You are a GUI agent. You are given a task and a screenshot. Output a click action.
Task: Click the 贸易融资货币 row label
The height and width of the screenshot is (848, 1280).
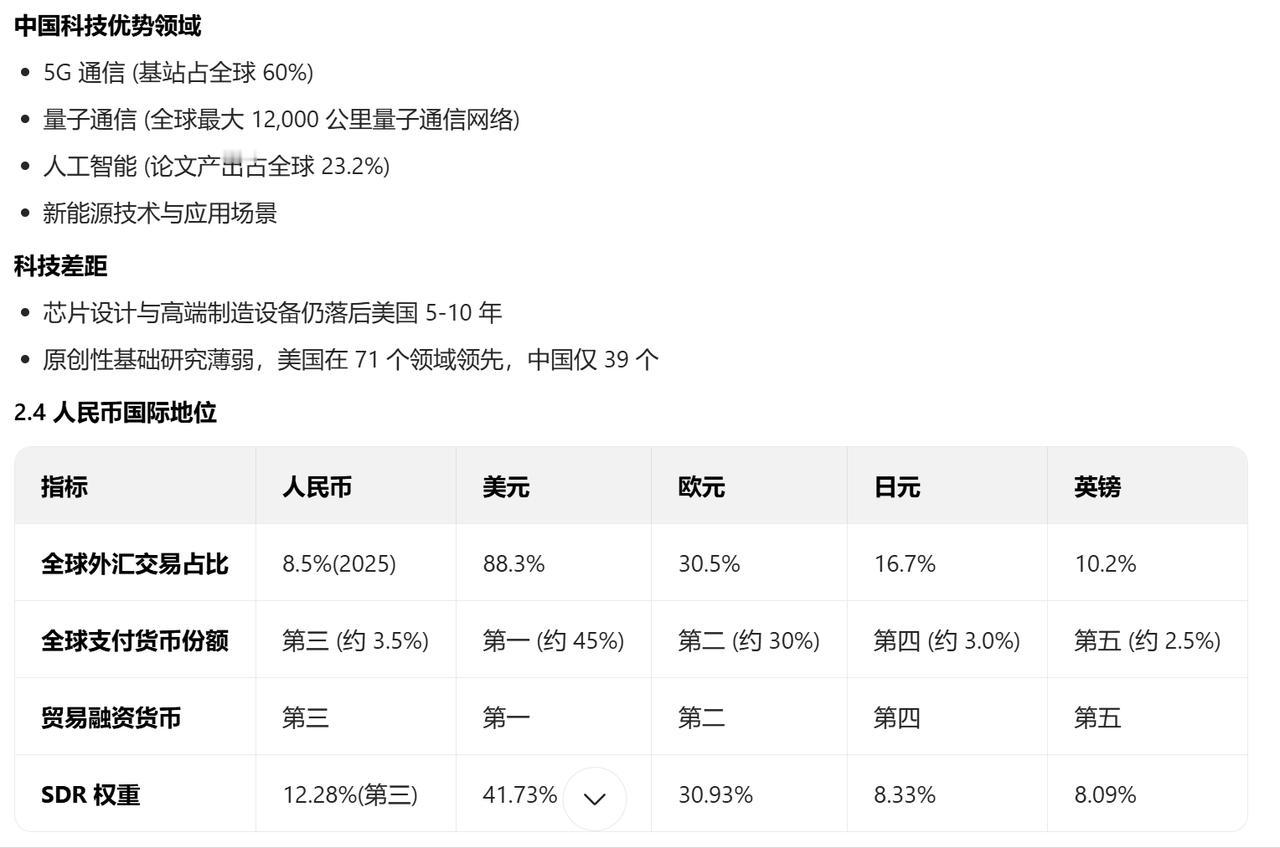point(111,718)
